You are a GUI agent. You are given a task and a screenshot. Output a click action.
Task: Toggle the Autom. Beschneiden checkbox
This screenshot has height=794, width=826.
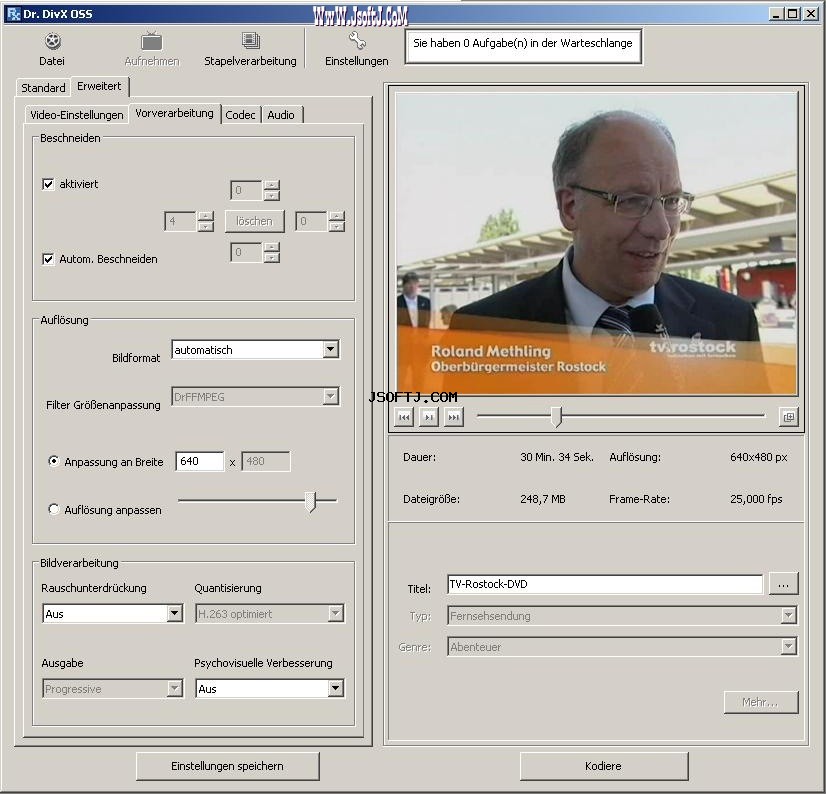48,259
